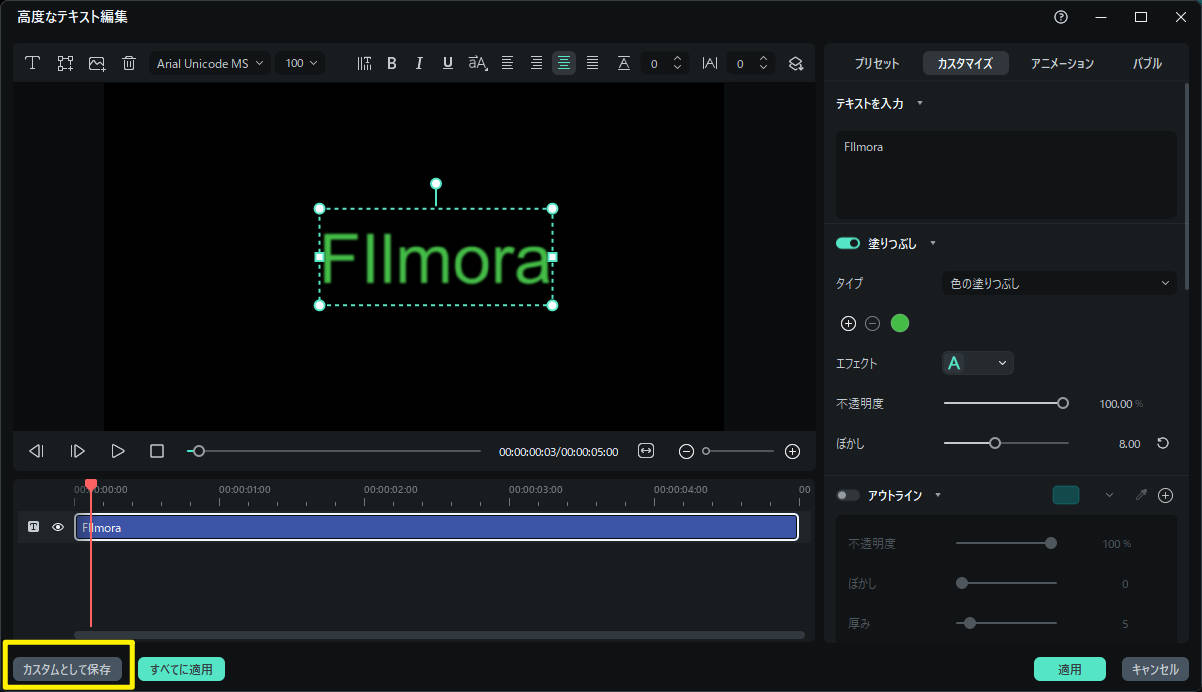Image resolution: width=1202 pixels, height=692 pixels.
Task: Click the delete trash icon in toolbar
Action: click(129, 63)
